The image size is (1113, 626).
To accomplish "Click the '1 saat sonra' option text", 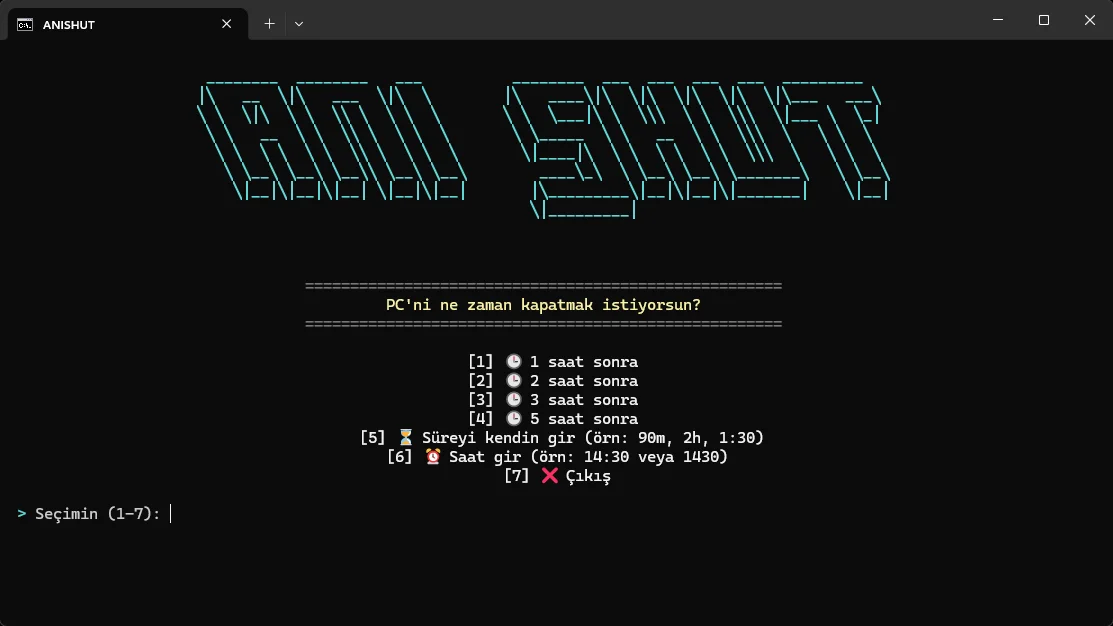I will tap(583, 362).
